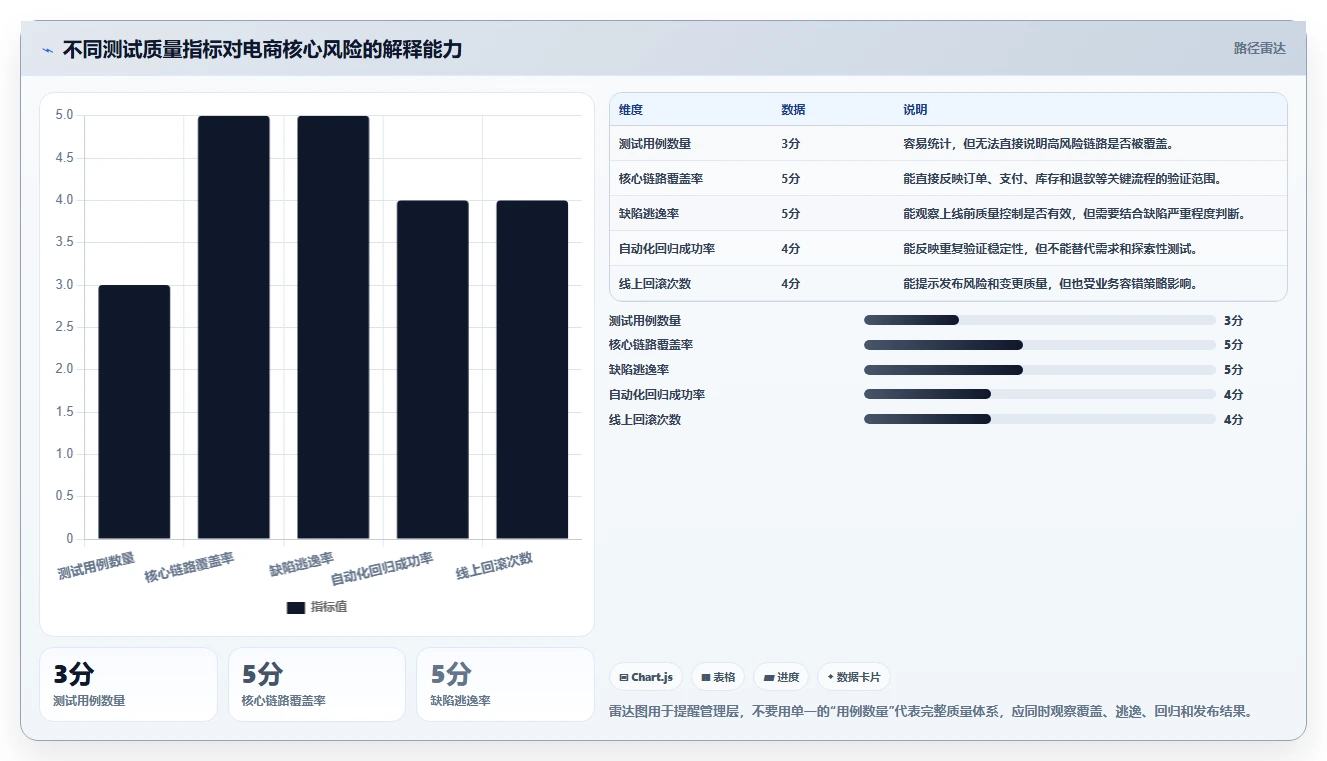Click the 路径雷达 label in header
Screen dimensions: 1327x761
coord(1259,48)
